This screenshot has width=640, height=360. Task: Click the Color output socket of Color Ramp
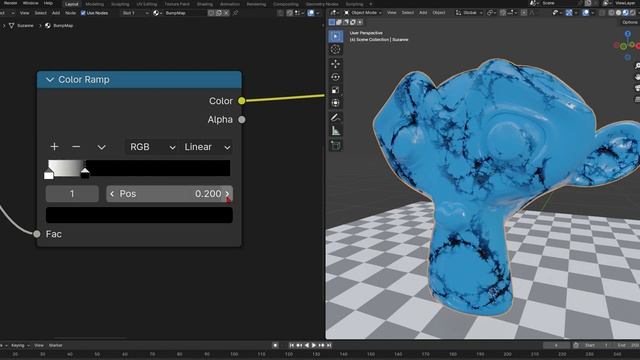coord(242,101)
